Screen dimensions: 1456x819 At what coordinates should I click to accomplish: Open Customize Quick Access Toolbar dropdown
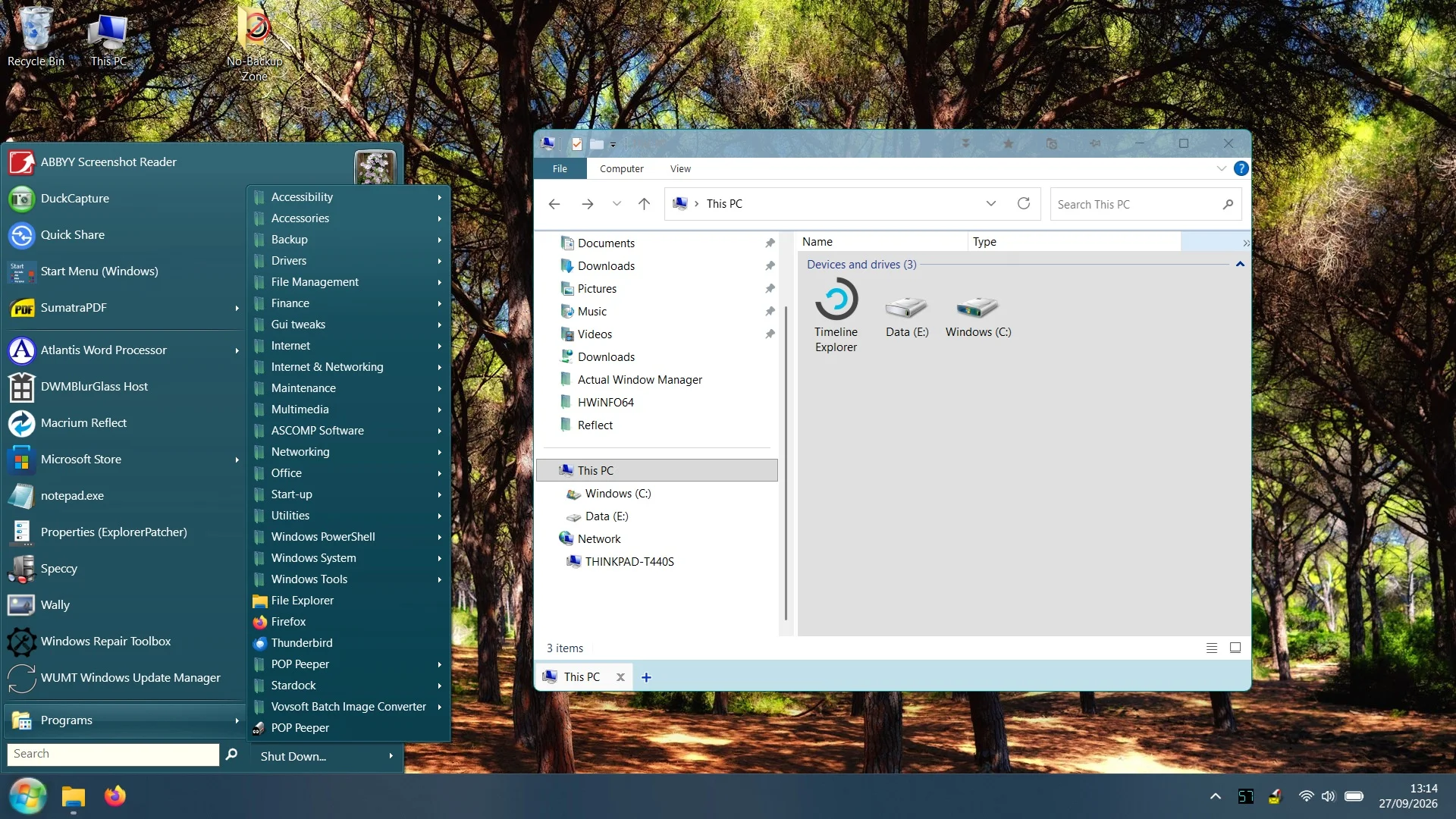click(613, 145)
